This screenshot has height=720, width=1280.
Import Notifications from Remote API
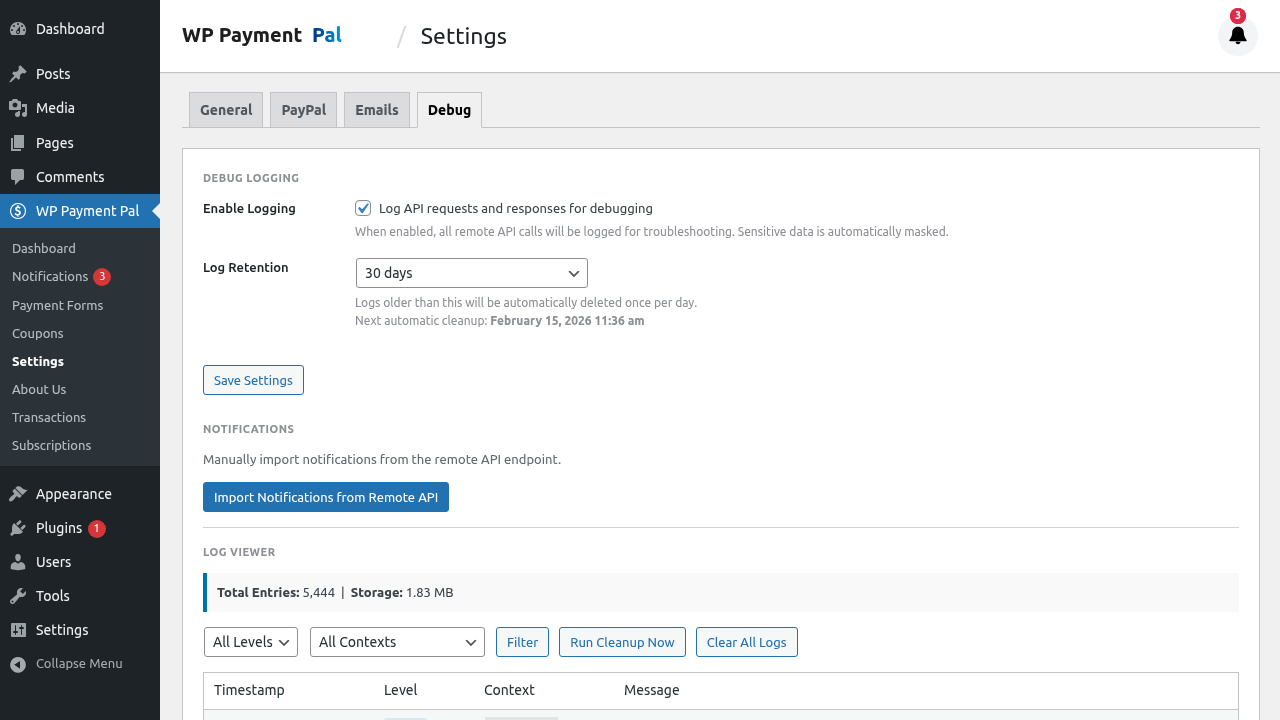pos(325,497)
